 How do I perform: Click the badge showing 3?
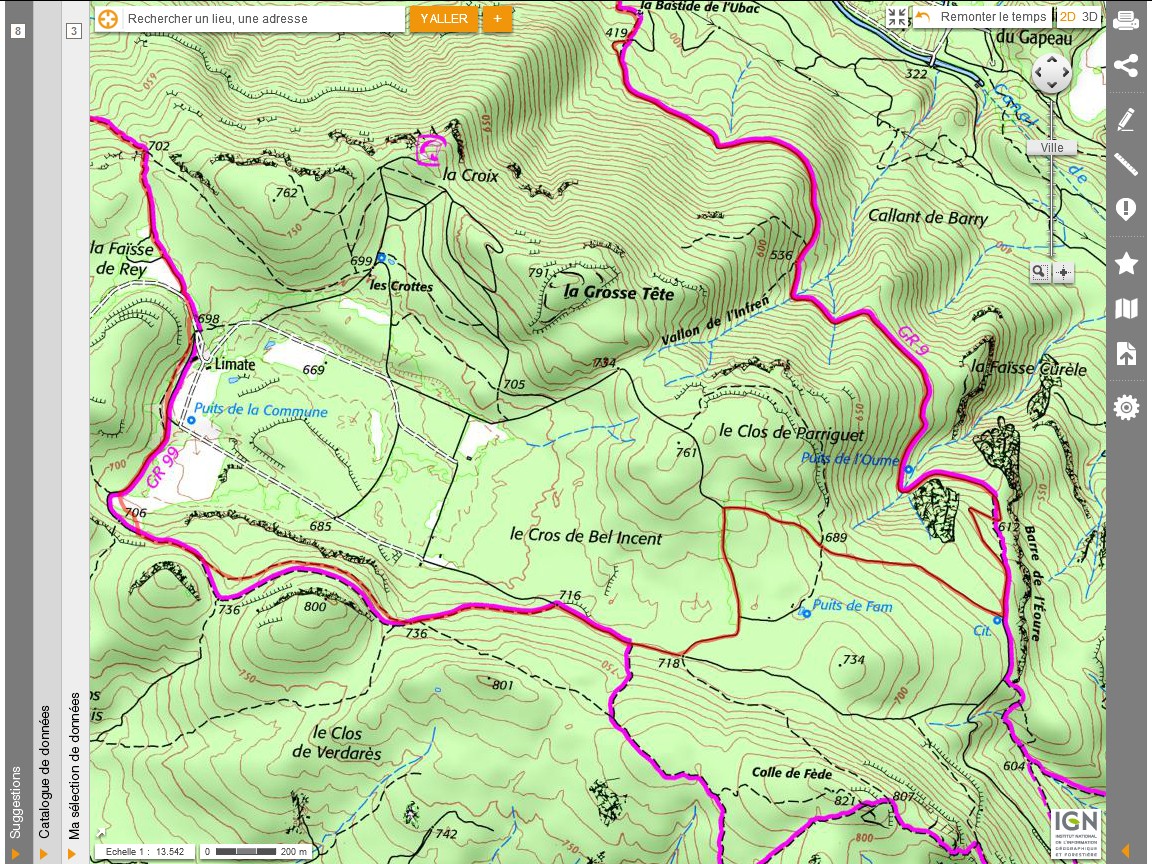tap(73, 31)
